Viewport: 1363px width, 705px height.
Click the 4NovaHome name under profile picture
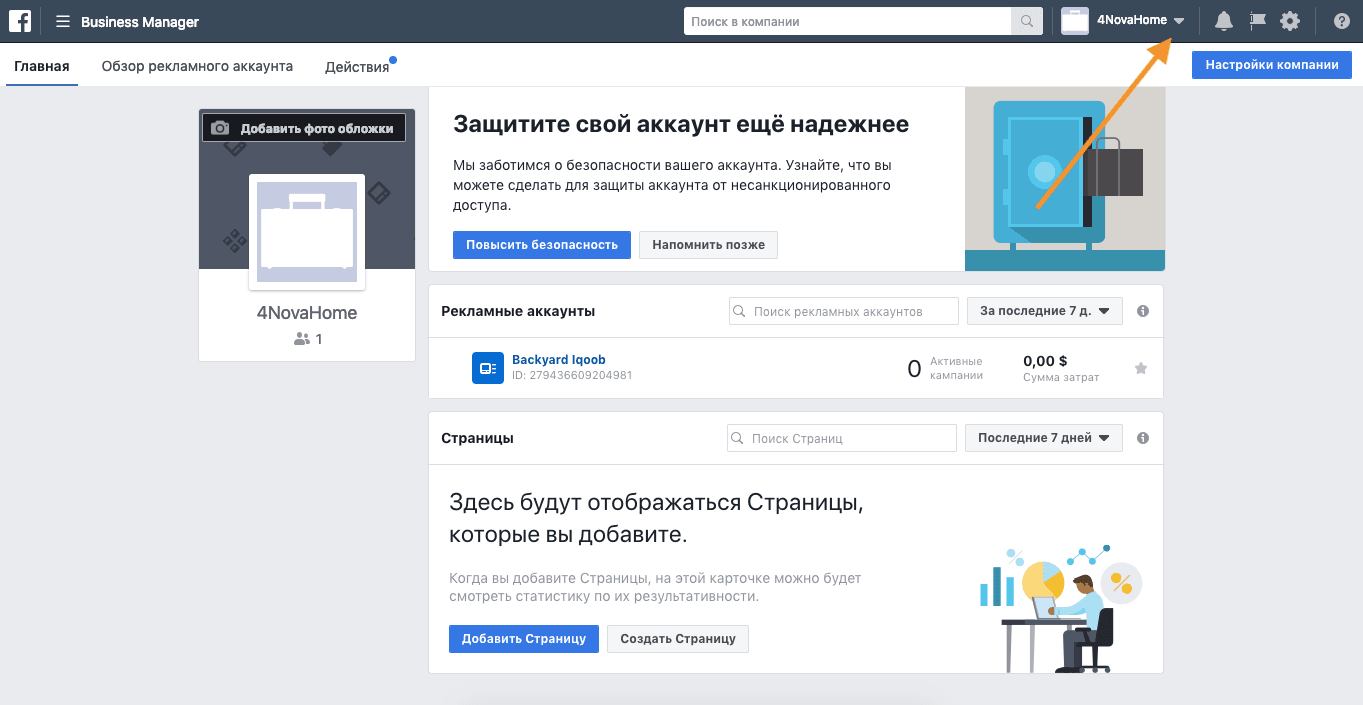[x=307, y=313]
